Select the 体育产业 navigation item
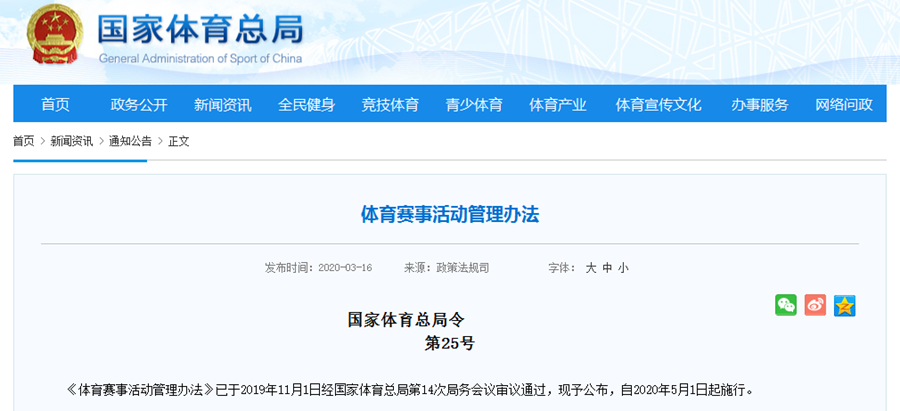 558,104
